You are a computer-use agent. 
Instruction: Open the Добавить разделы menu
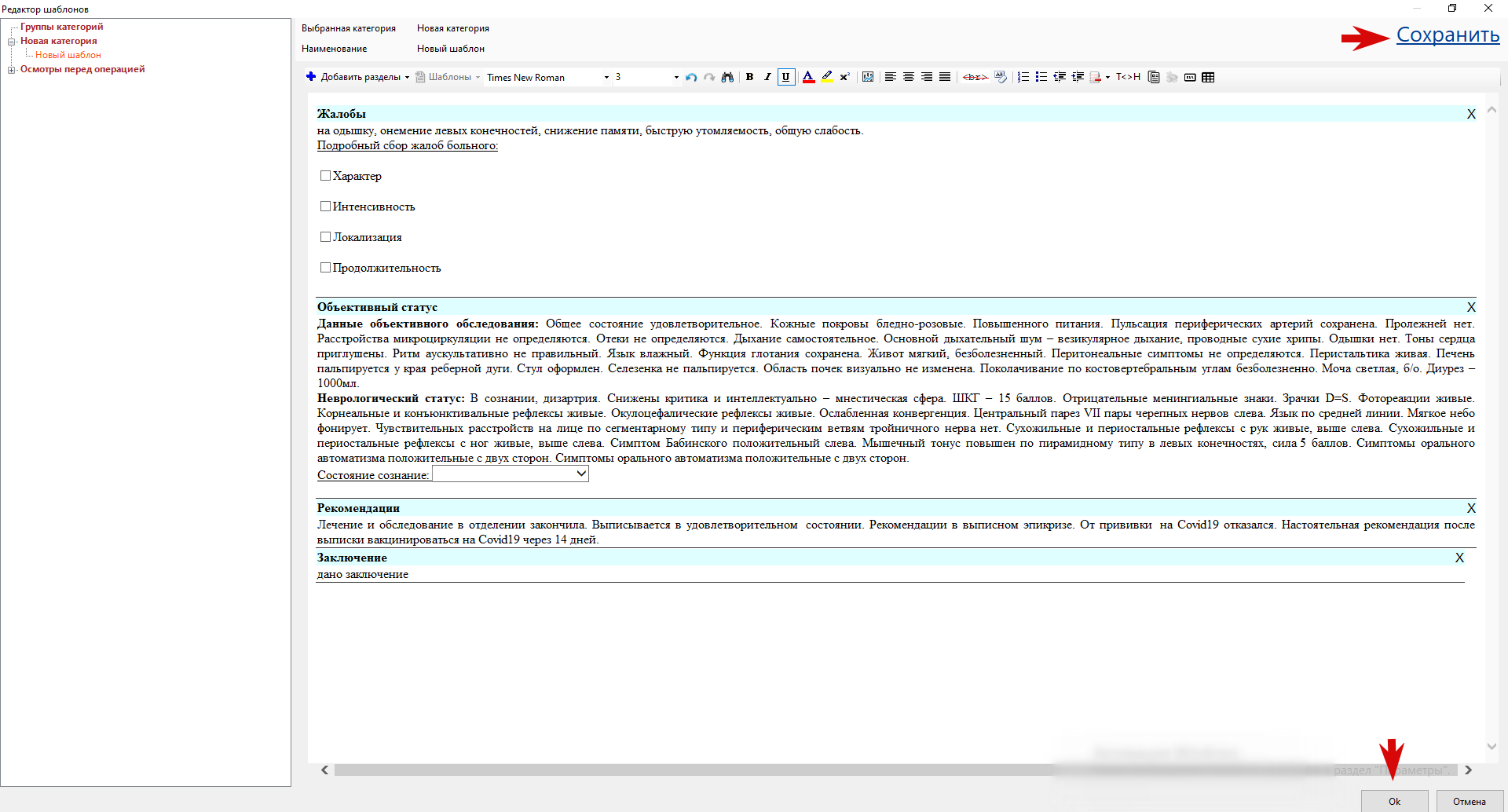[358, 77]
